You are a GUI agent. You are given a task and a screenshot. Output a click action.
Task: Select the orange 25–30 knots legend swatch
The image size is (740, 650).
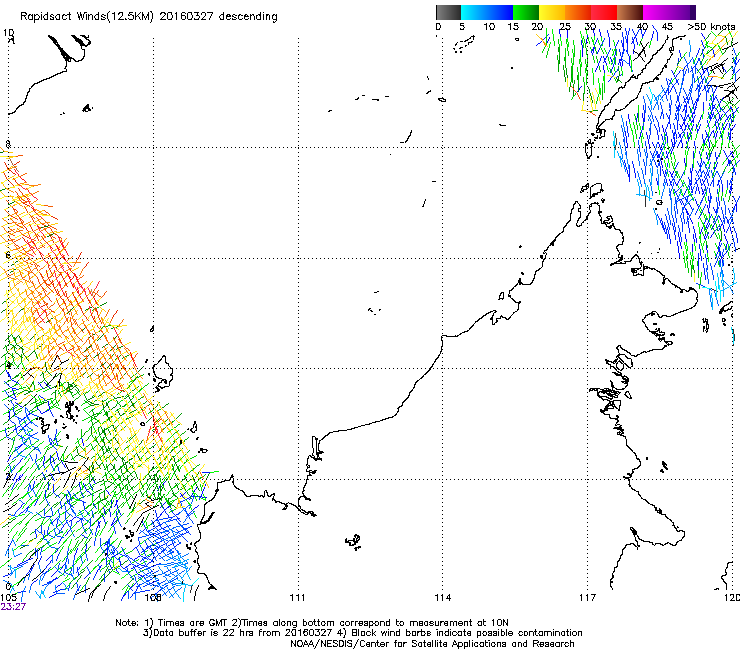(x=578, y=12)
